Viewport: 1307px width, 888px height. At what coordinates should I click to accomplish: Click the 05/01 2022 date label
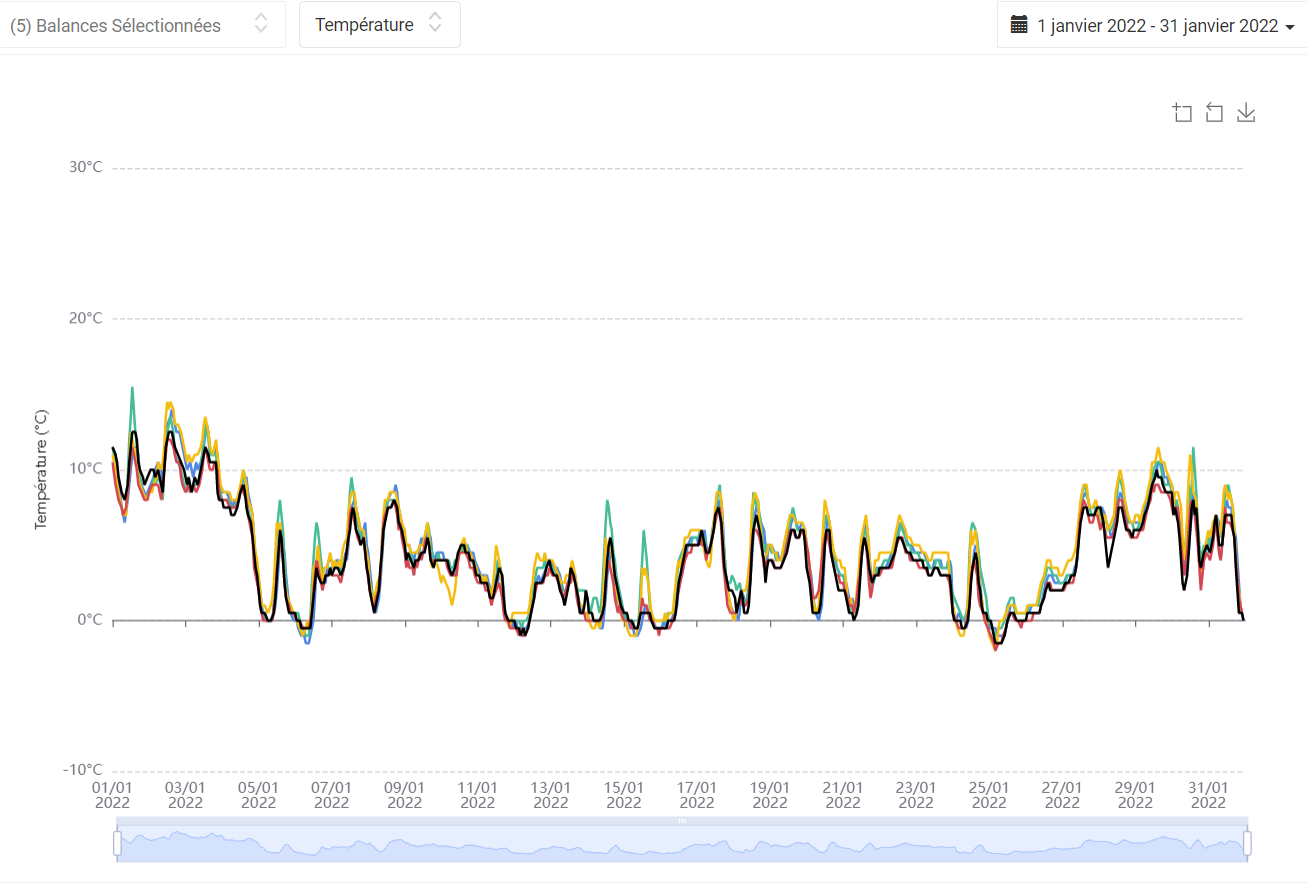258,795
